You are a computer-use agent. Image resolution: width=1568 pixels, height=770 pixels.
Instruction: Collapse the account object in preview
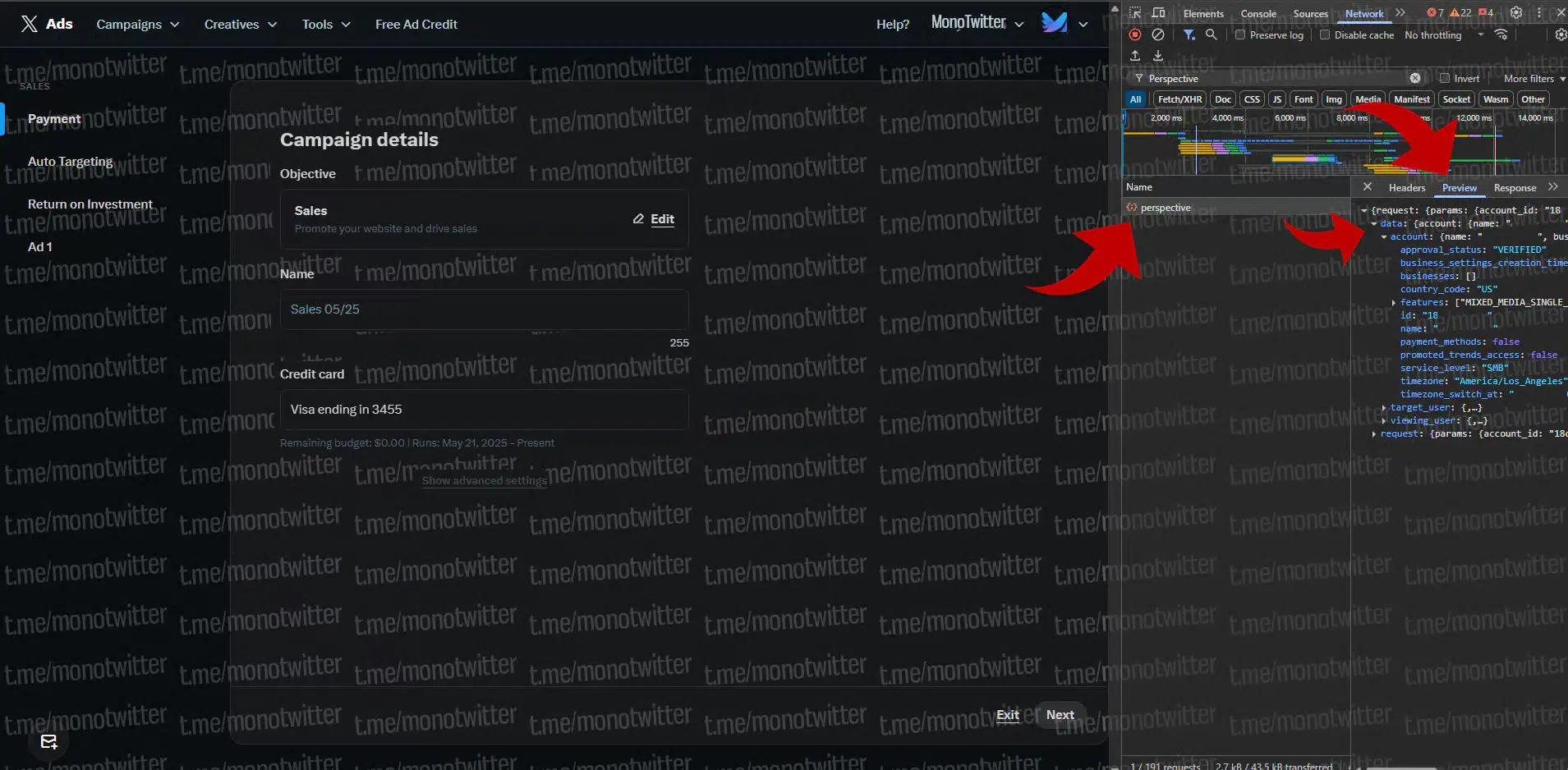coord(1384,236)
